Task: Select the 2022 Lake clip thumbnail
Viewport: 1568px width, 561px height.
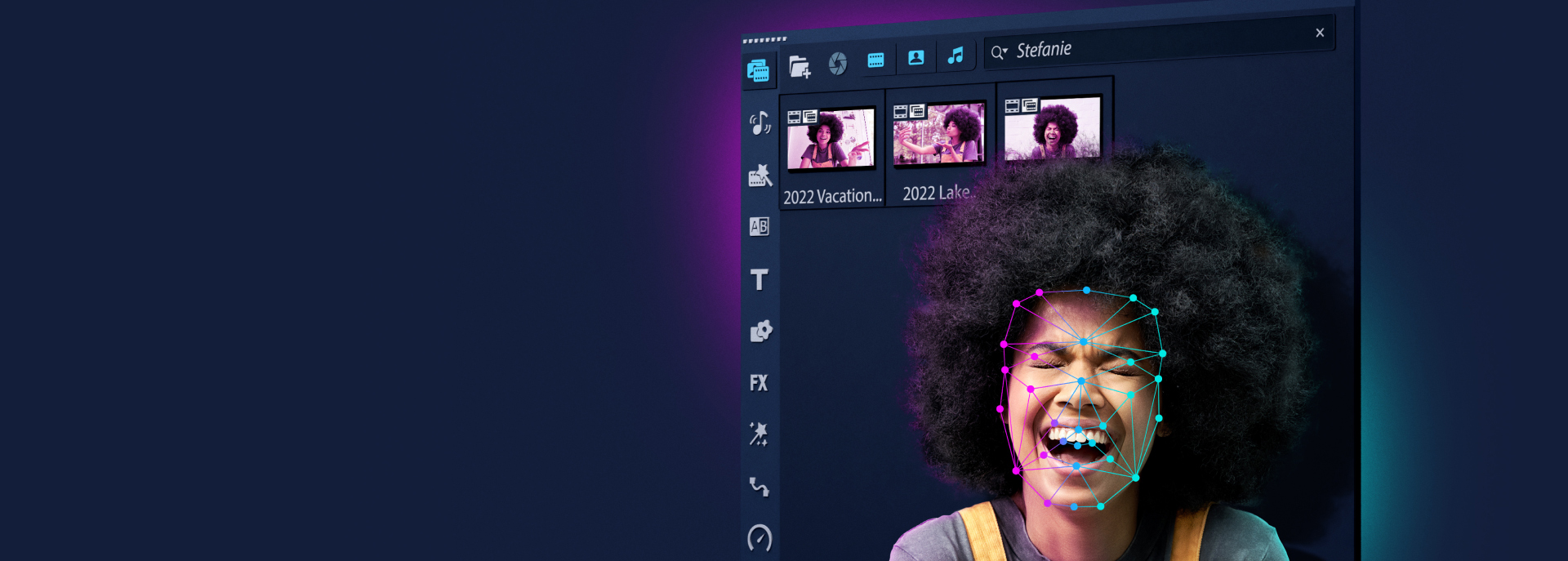Action: coord(938,134)
